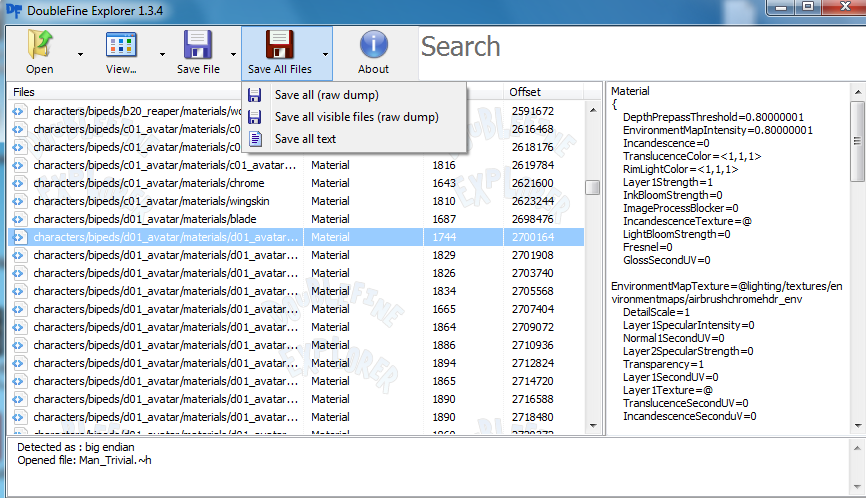The height and width of the screenshot is (498, 866).
Task: Click file icon of row with offset 2707404
Action: click(x=19, y=309)
